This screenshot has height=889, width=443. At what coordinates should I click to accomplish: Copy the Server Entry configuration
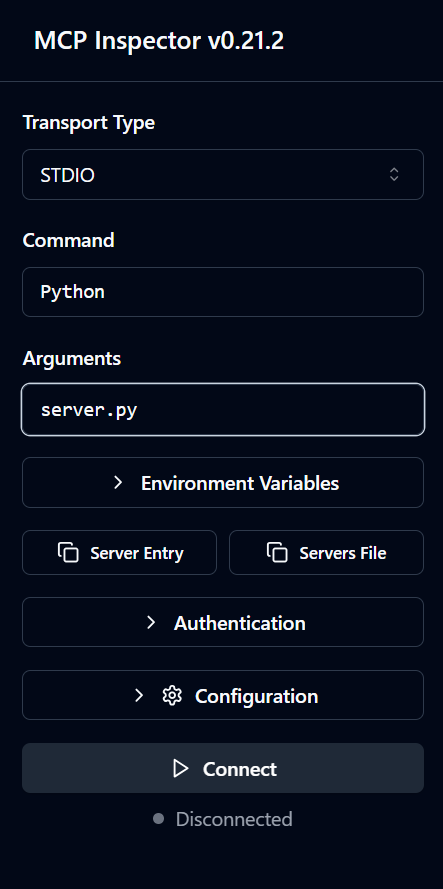119,553
